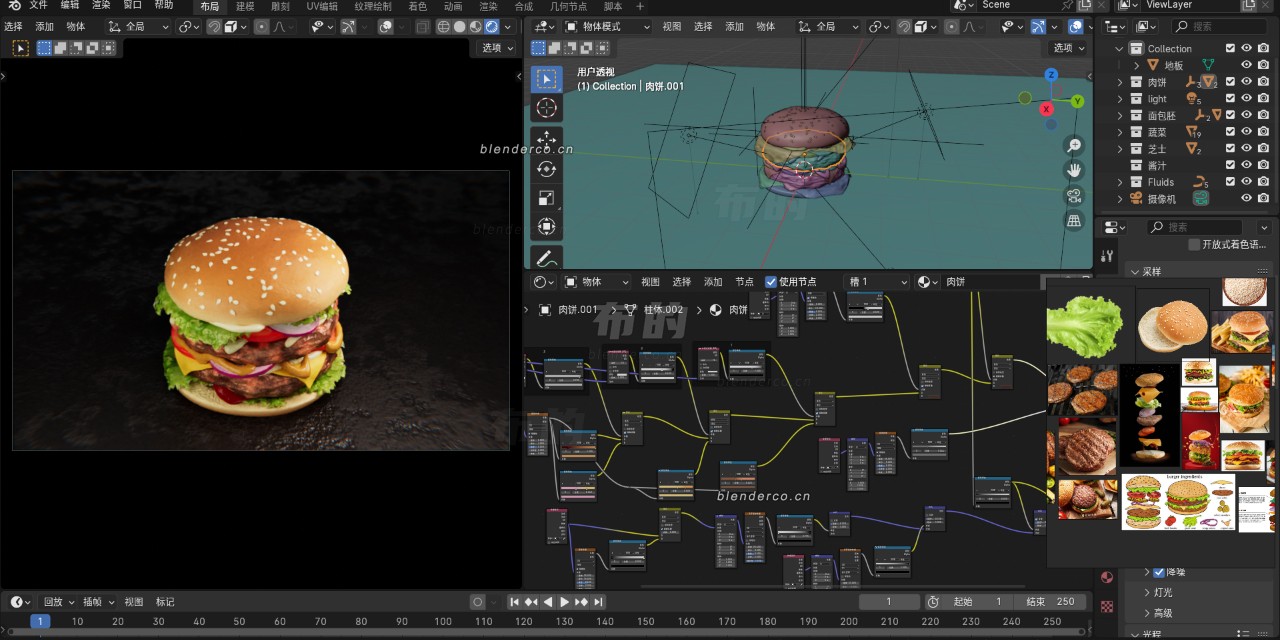
Task: Open the texture properties checker icon
Action: [x=1107, y=606]
